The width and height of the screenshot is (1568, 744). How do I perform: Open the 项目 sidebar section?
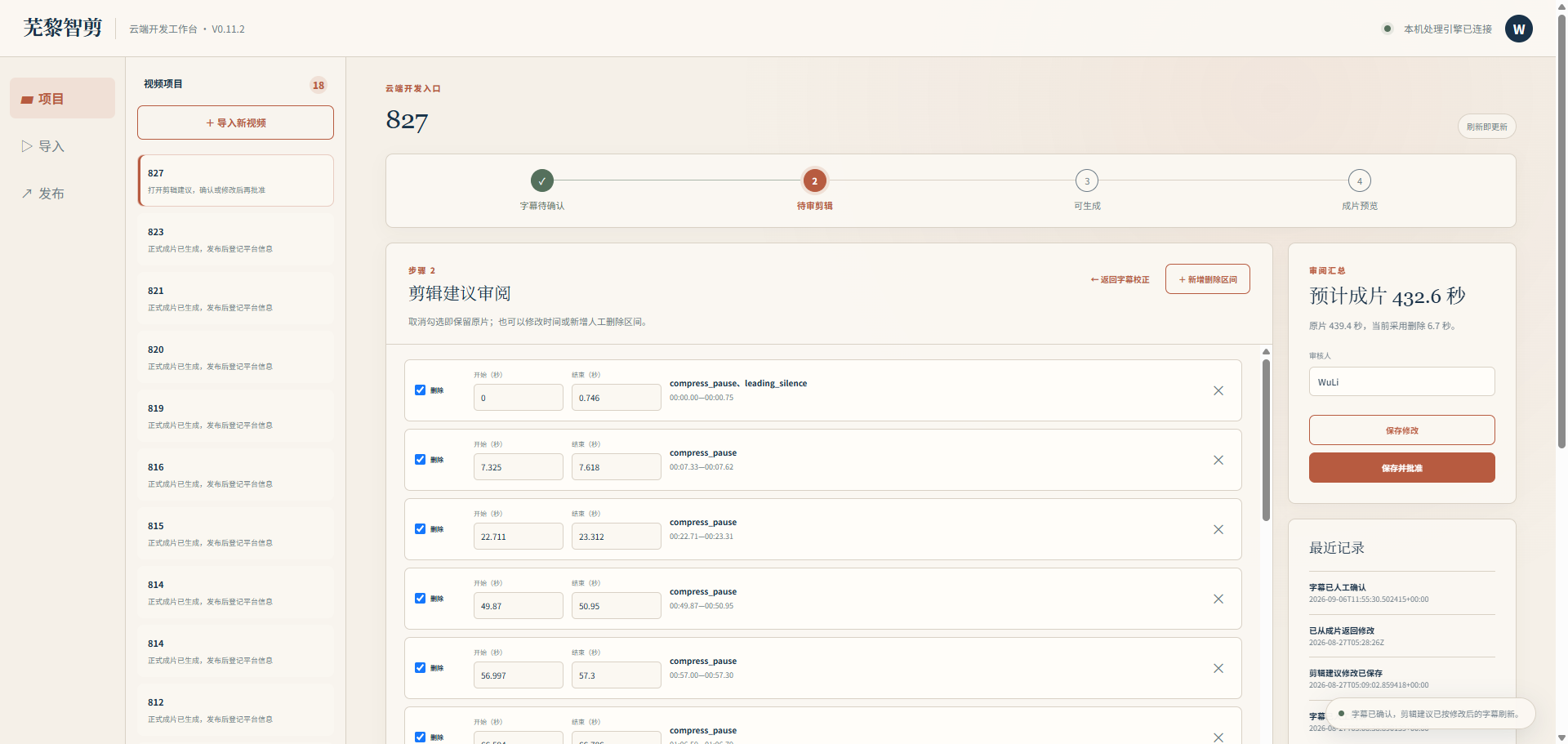point(62,98)
